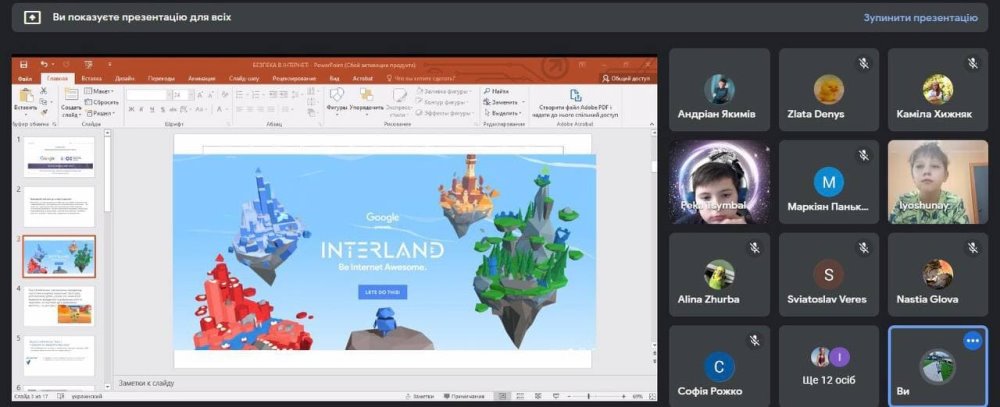1000x407 pixels.
Task: Click the presenting screen icon in top banner
Action: (32, 17)
